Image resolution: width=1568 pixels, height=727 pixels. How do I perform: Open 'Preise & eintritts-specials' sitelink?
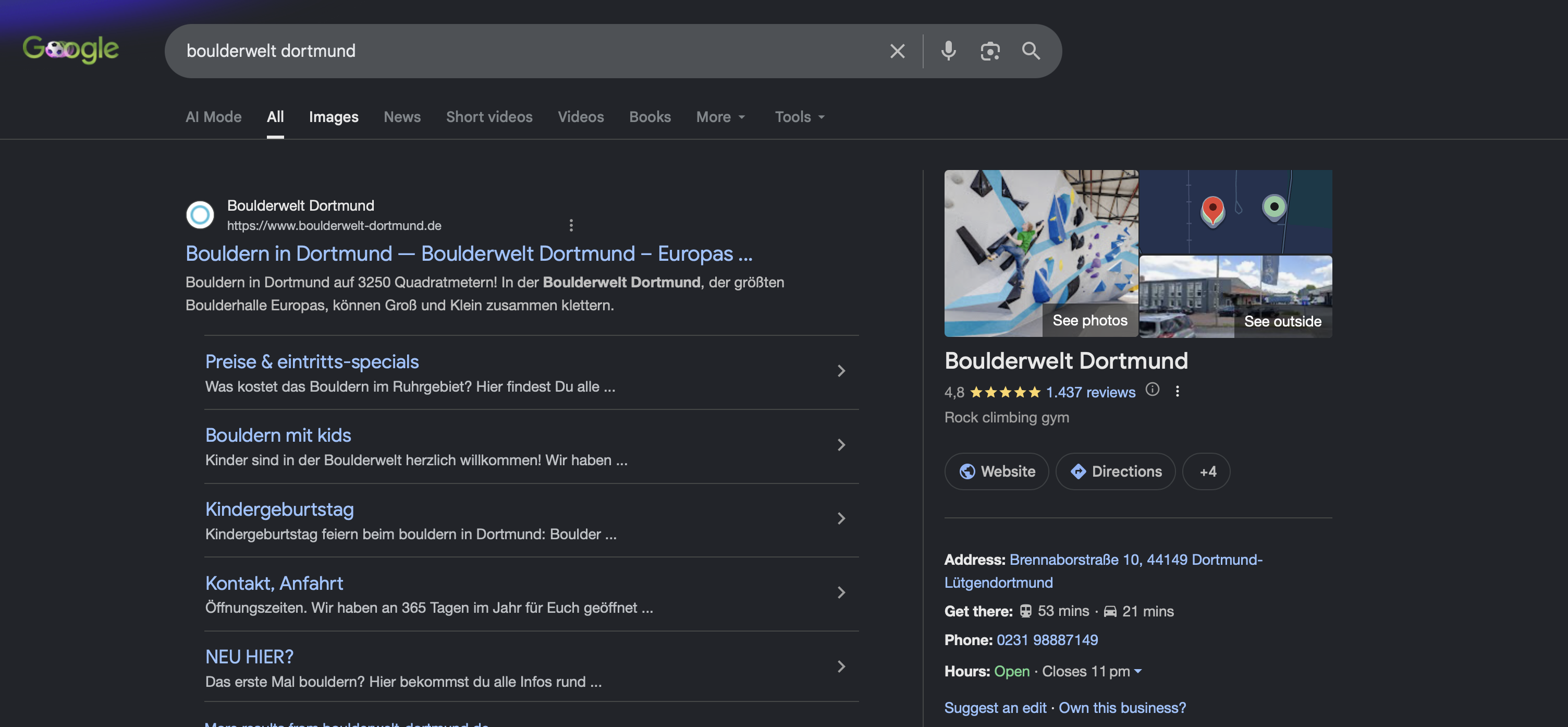pyautogui.click(x=312, y=361)
